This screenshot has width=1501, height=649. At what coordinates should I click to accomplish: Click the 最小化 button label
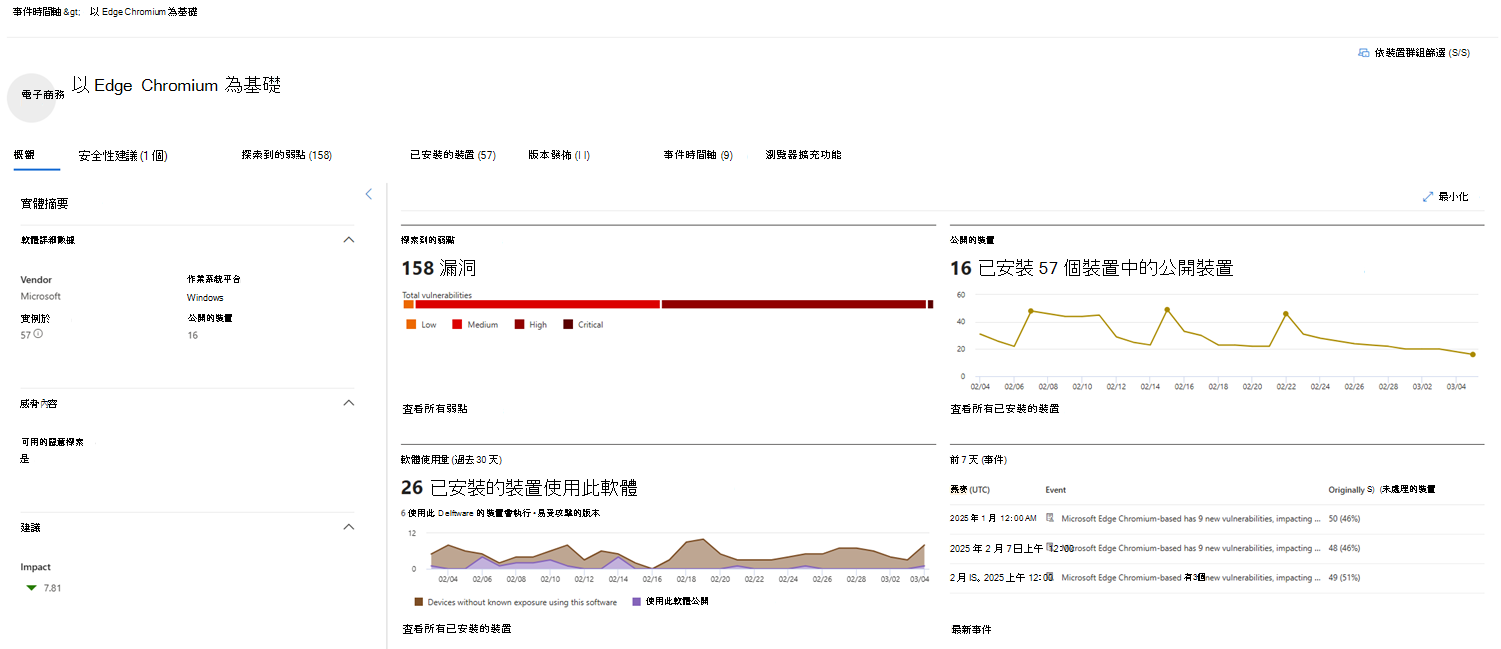pos(1453,198)
